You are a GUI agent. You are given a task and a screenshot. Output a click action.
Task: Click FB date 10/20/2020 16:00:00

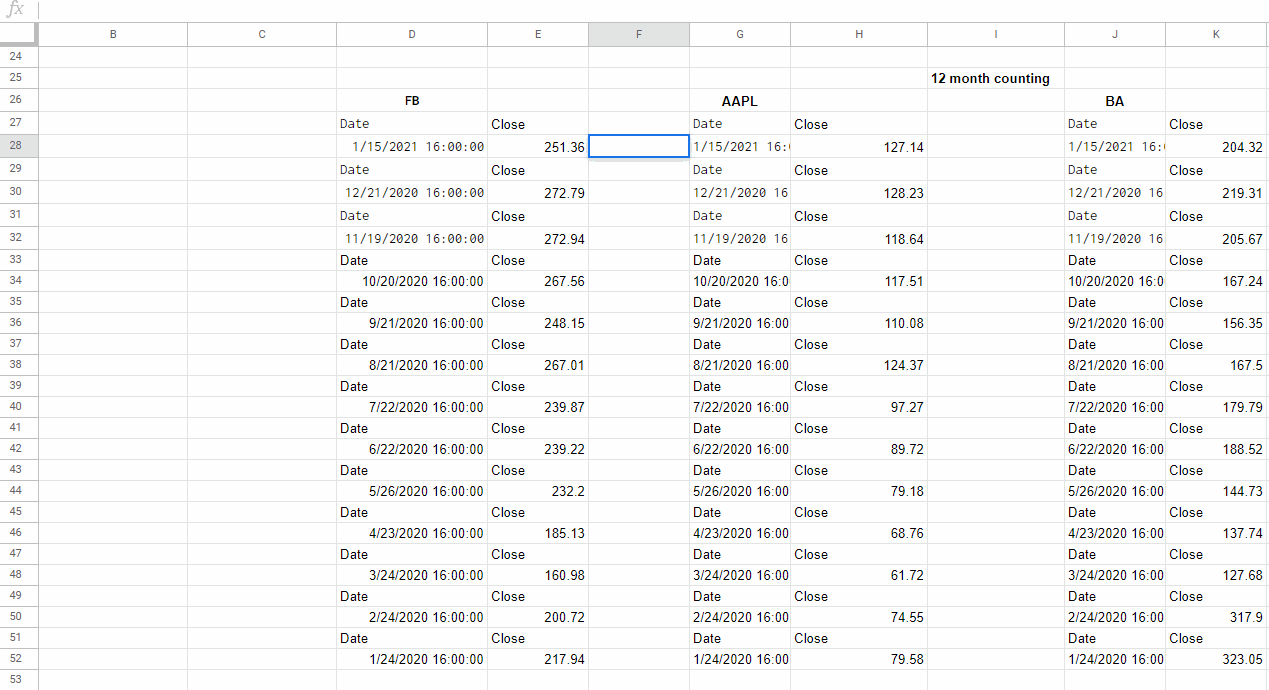pos(412,282)
